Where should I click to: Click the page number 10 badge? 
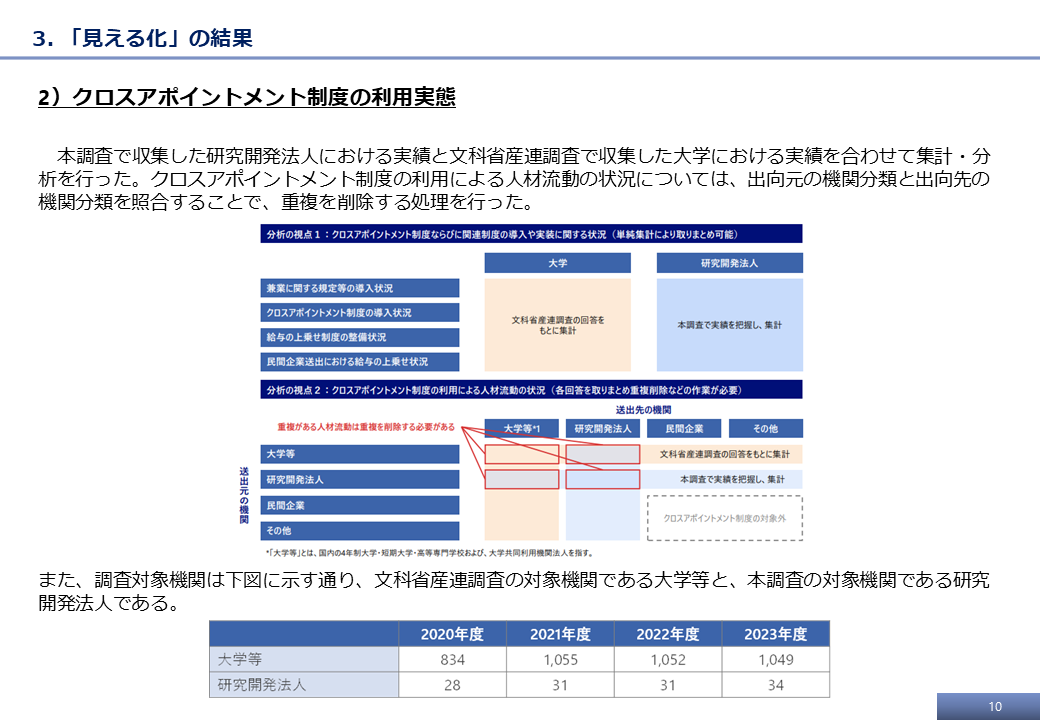click(993, 706)
